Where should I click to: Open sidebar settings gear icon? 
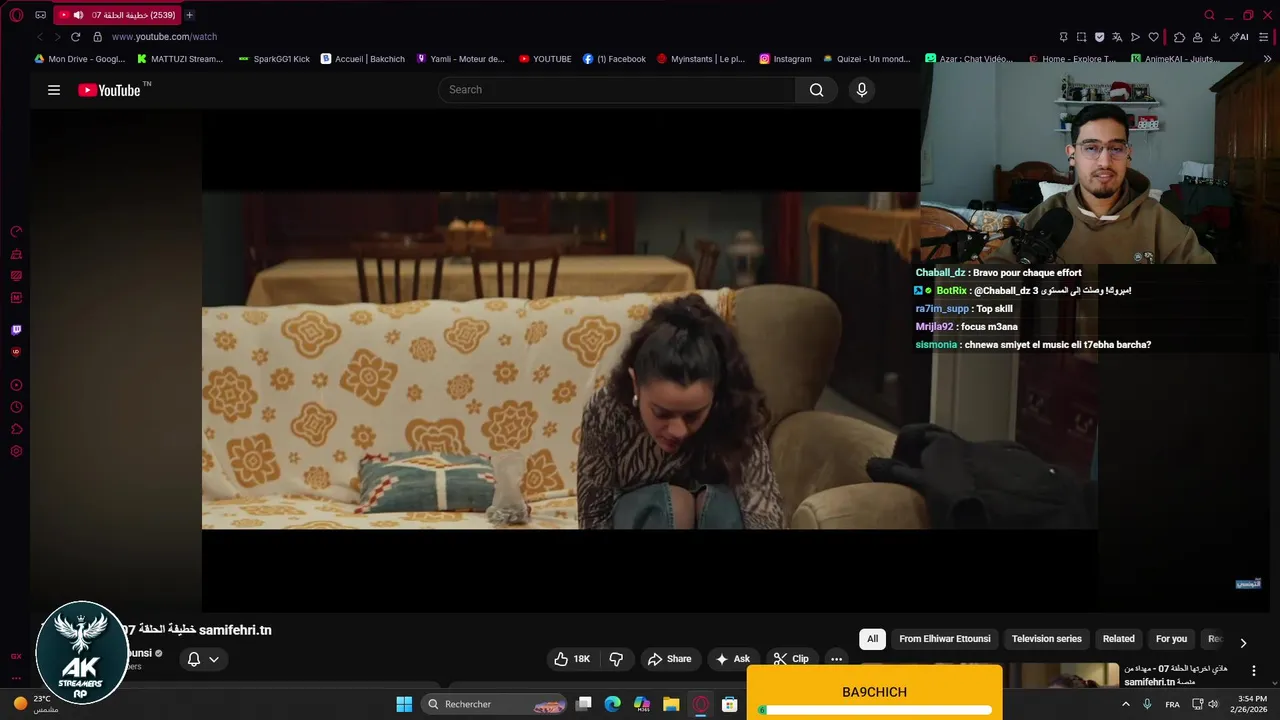tap(16, 451)
